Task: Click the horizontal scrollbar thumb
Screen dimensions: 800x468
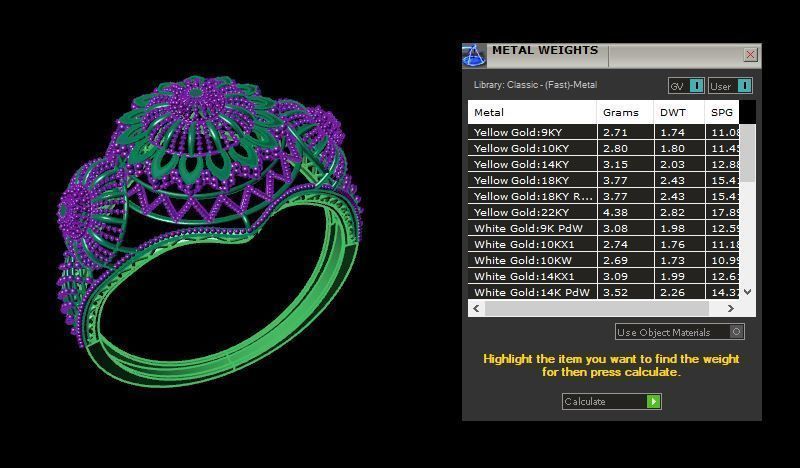Action: tap(596, 308)
